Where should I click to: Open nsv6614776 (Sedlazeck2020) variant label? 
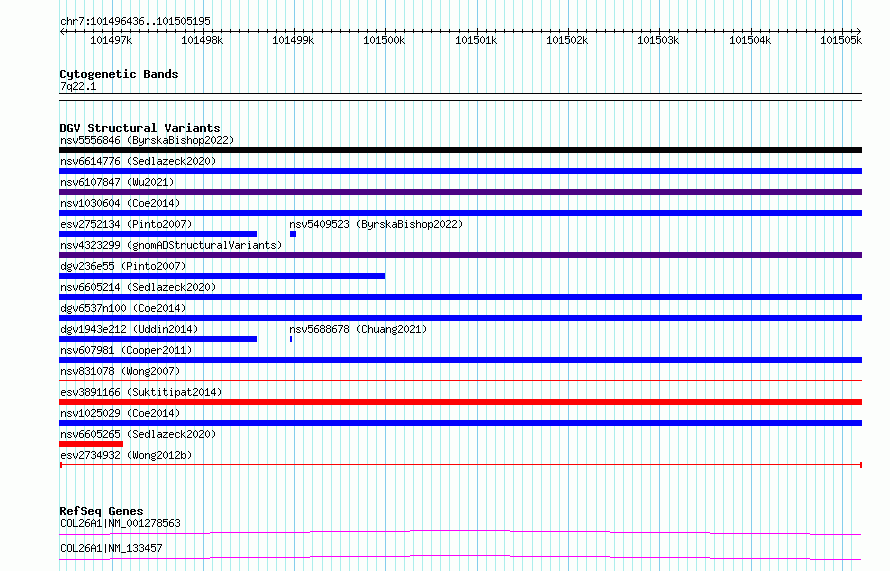tap(138, 161)
